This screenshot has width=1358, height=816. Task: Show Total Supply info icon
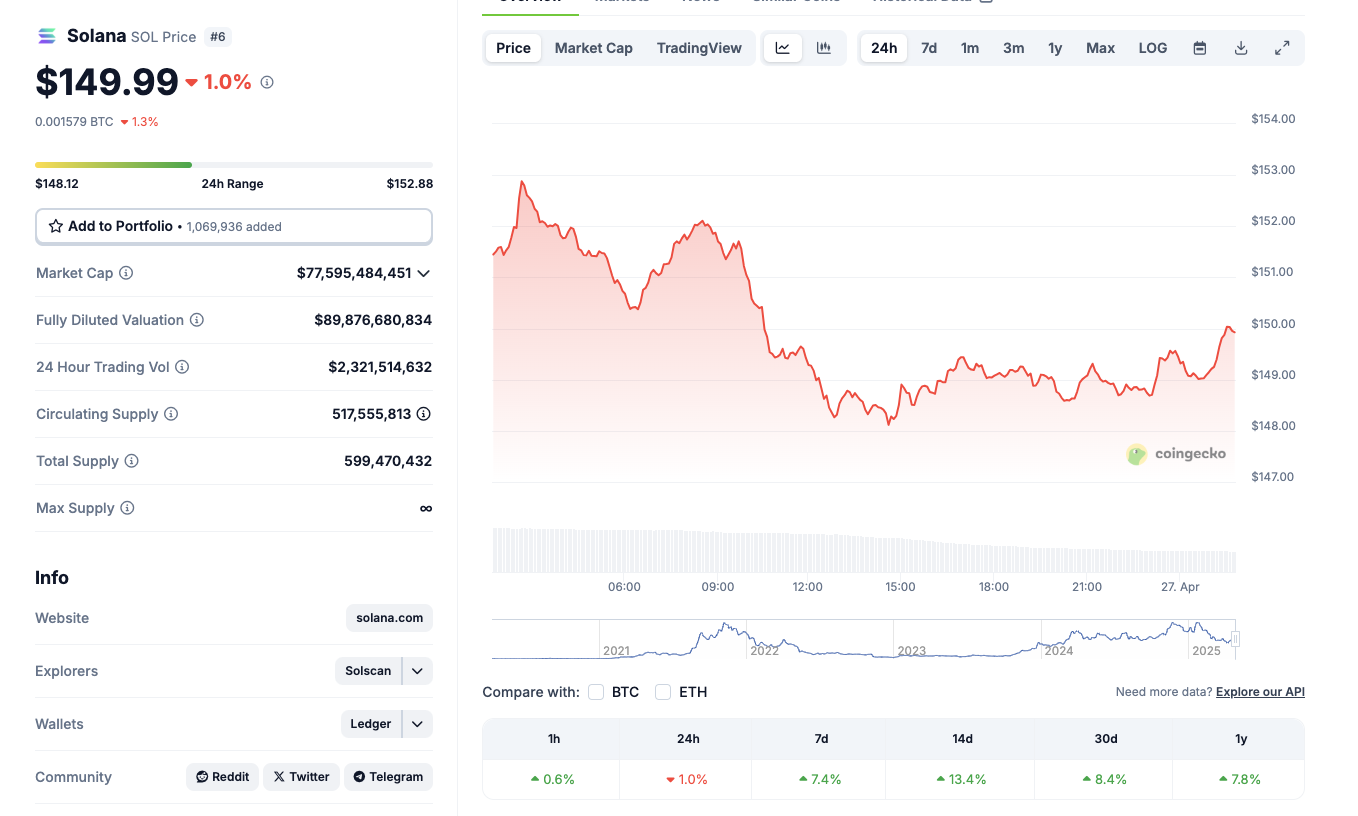(131, 461)
